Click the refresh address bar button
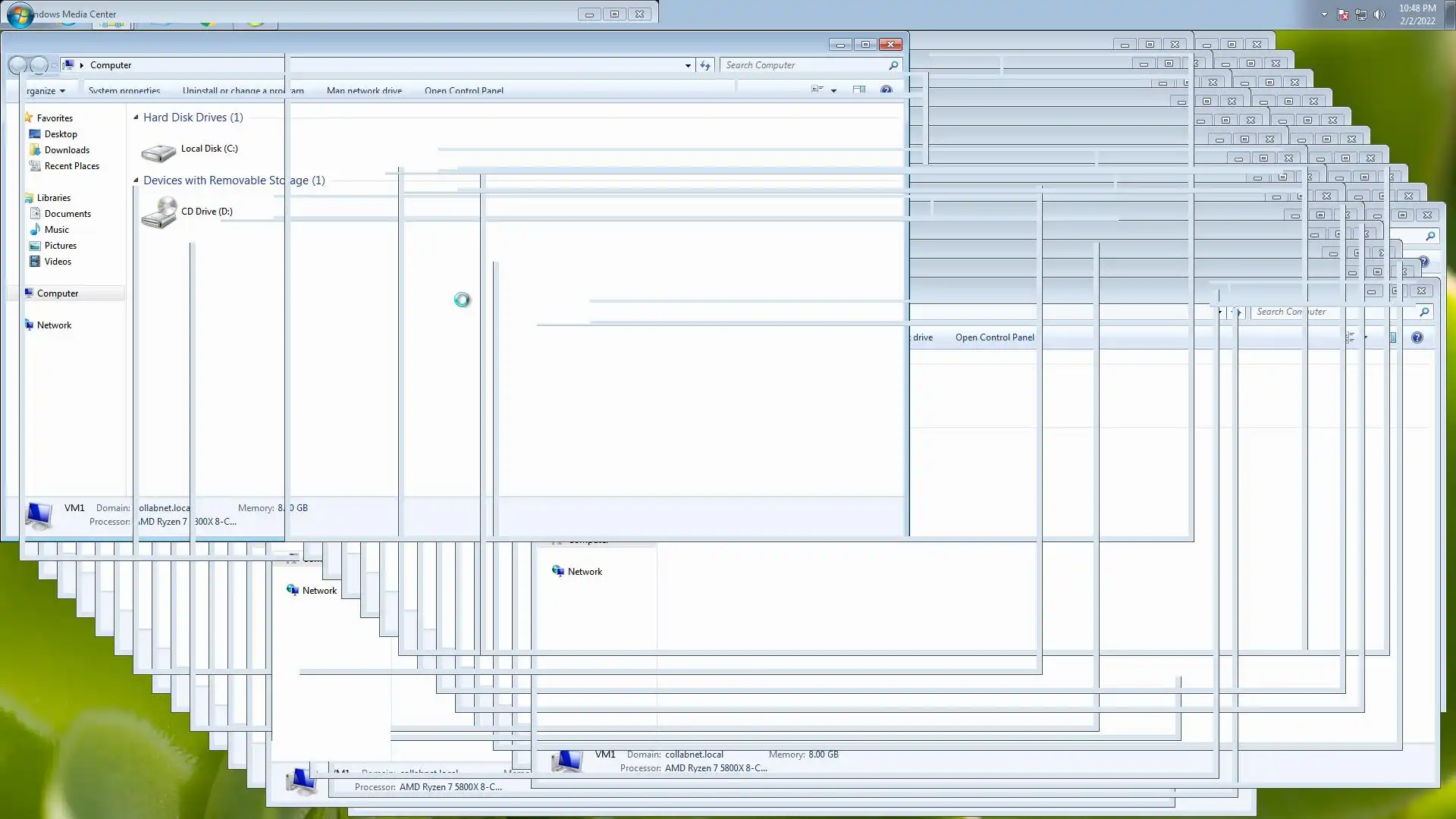This screenshot has width=1456, height=819. (x=705, y=65)
